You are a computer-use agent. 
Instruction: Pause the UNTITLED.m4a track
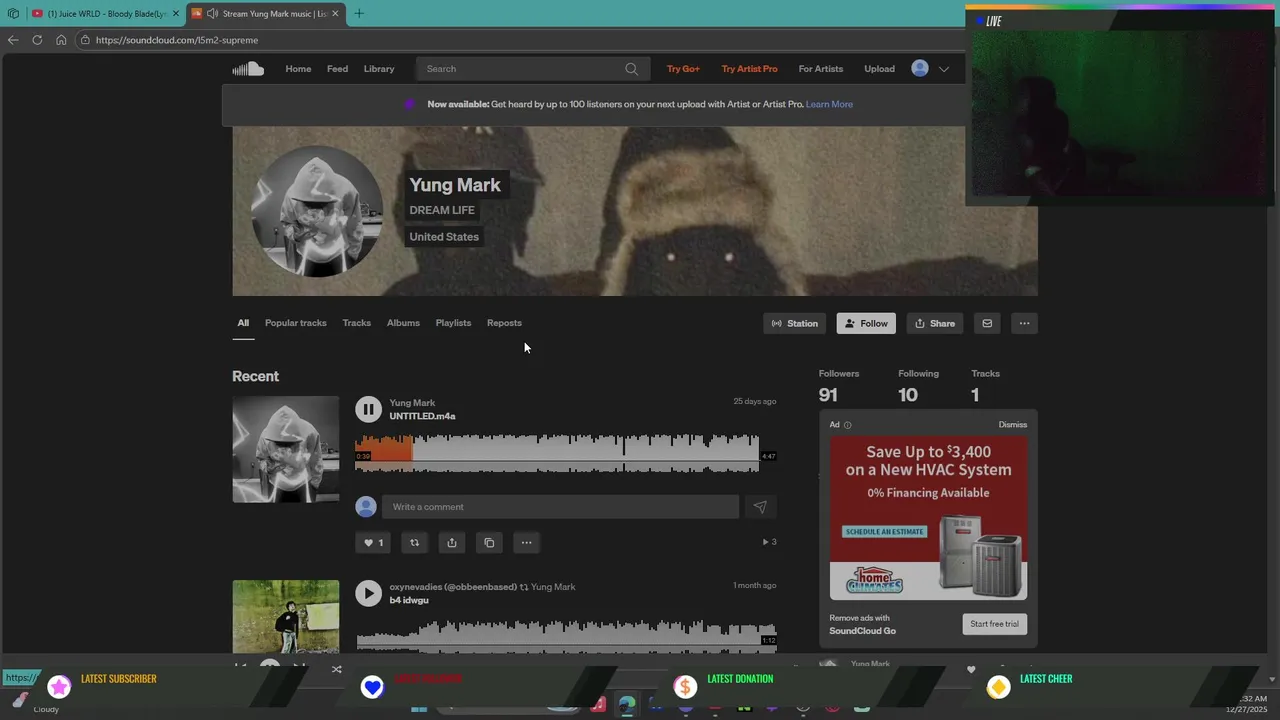point(368,409)
